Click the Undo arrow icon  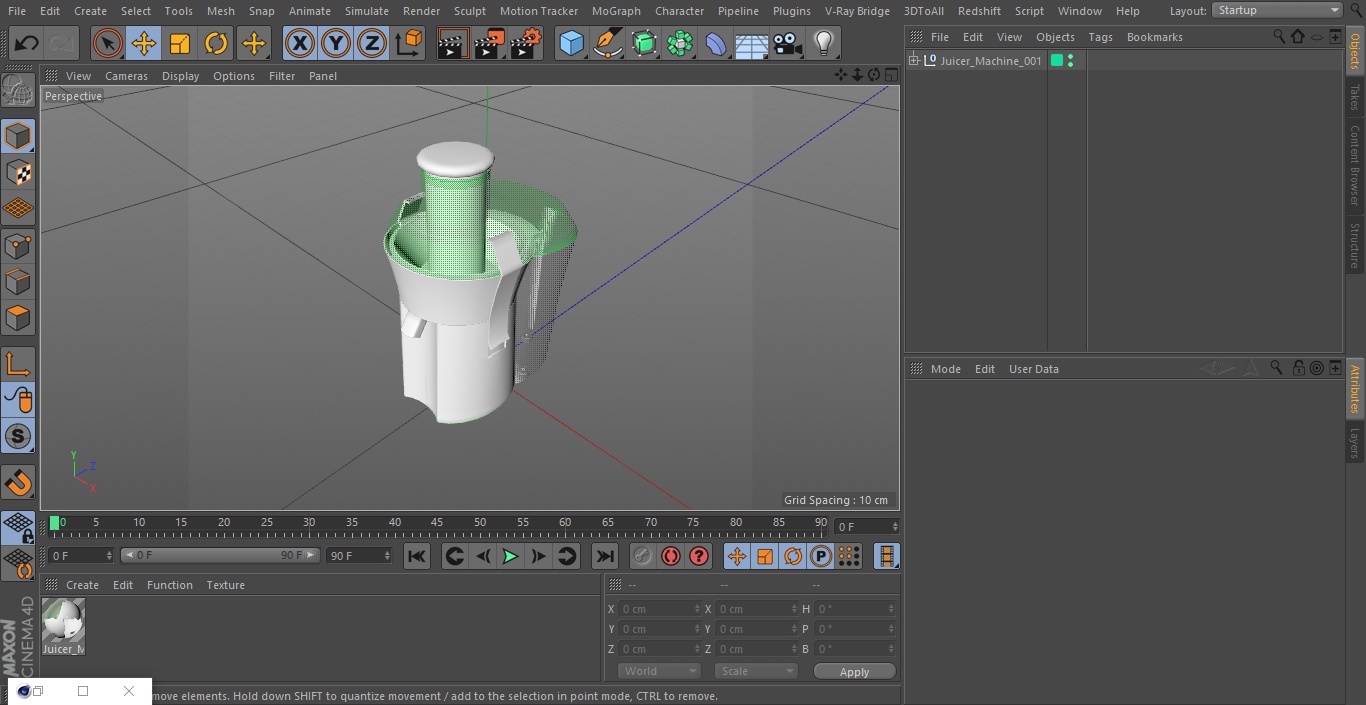click(x=27, y=43)
